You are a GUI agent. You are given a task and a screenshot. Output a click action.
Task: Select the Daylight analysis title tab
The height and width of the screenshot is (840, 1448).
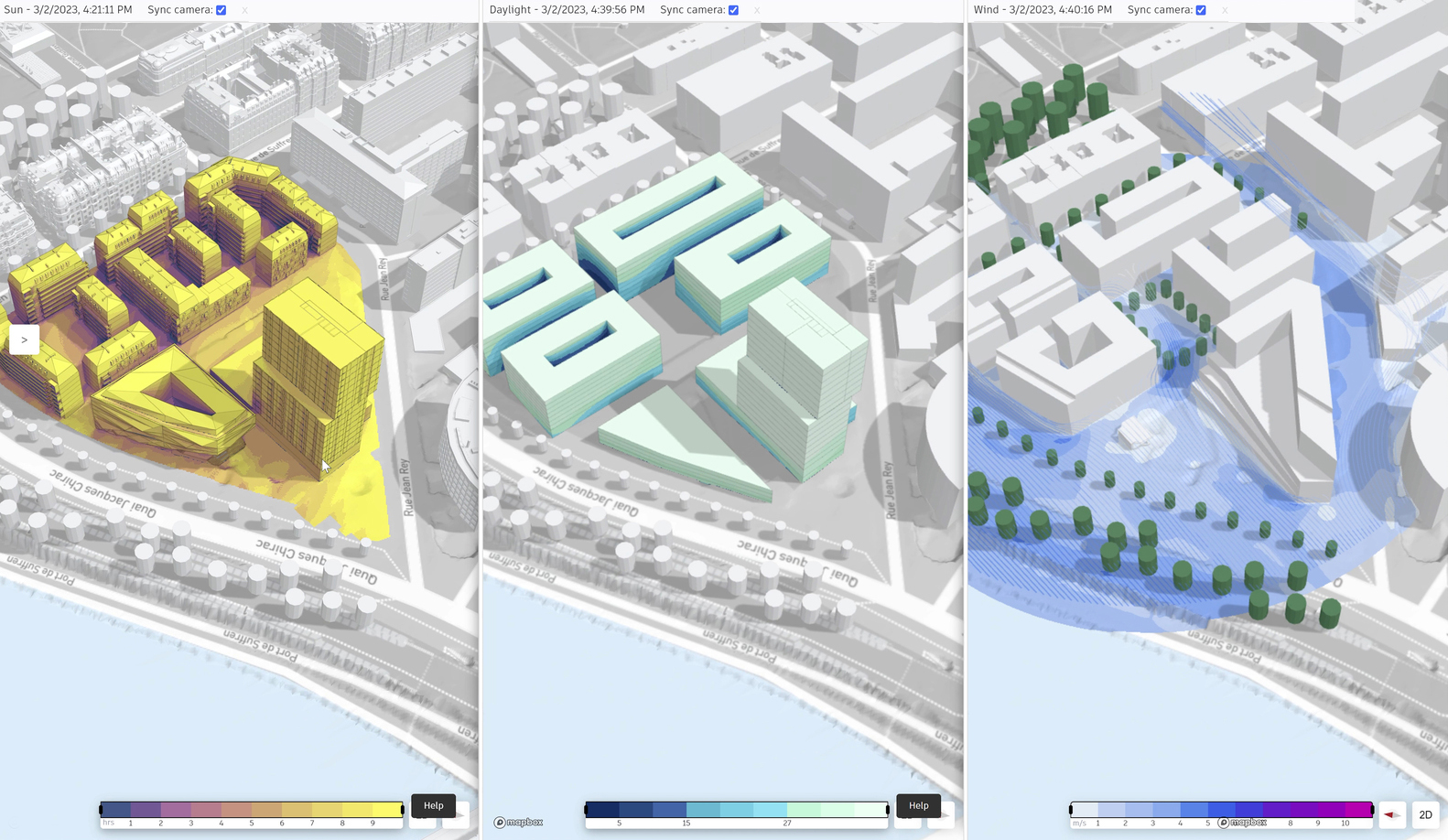pos(567,10)
